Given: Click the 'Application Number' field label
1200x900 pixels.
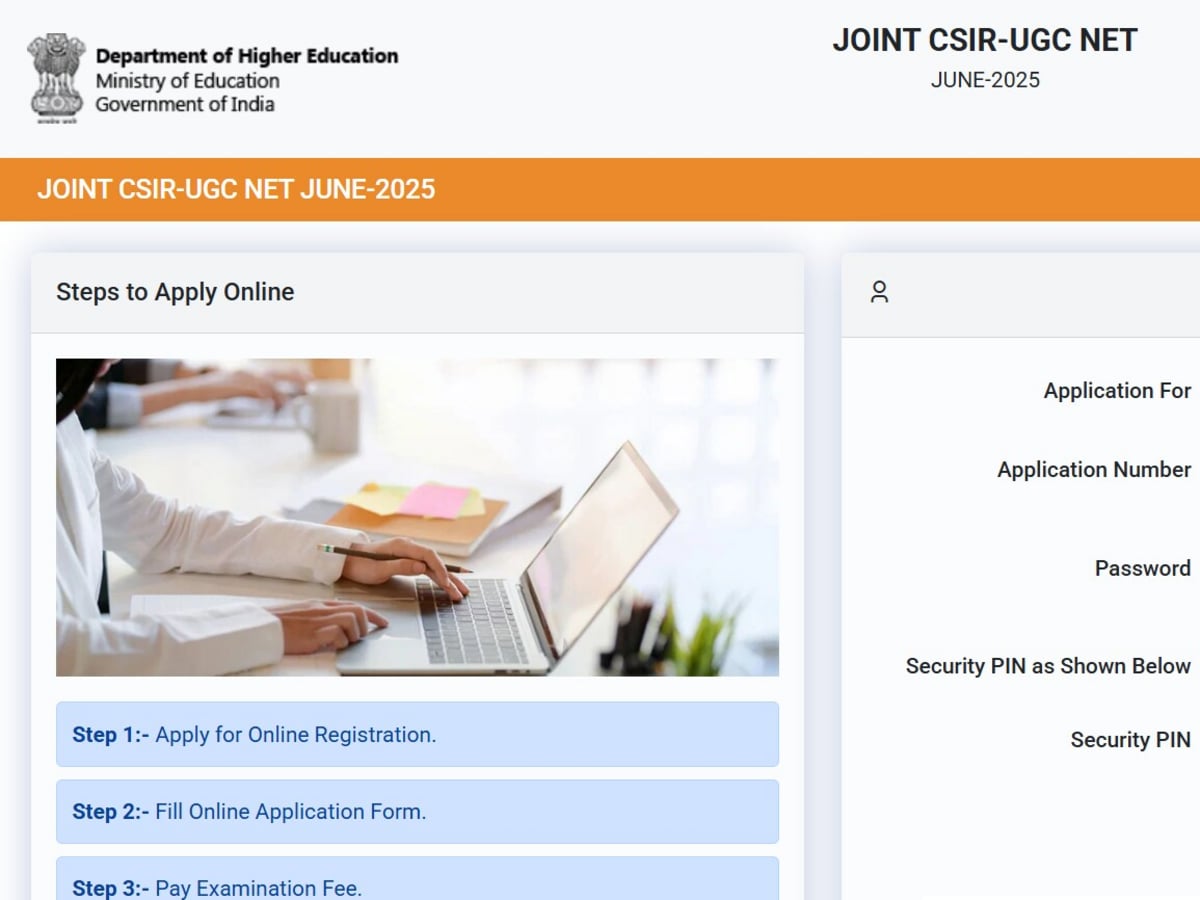Looking at the screenshot, I should (1094, 470).
